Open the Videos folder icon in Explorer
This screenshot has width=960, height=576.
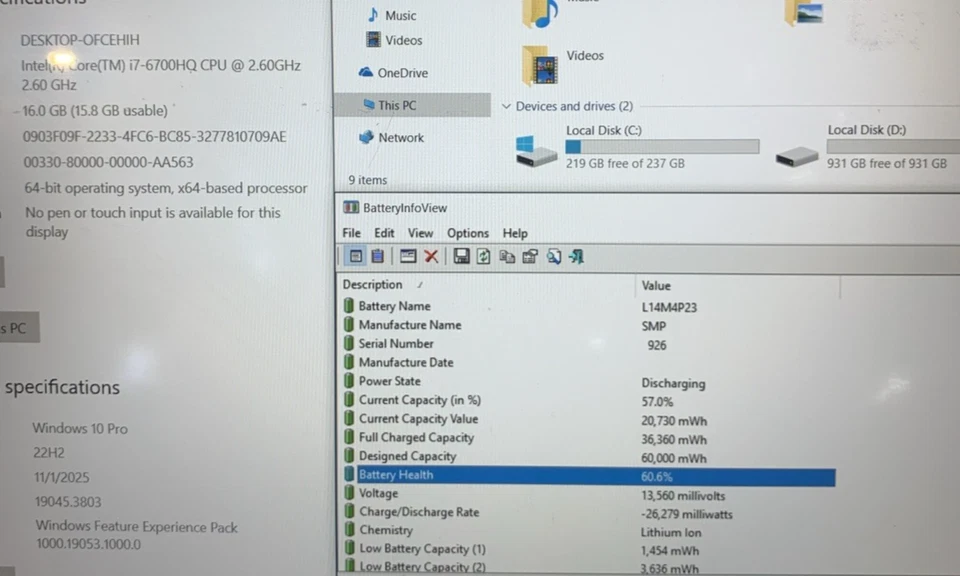539,65
